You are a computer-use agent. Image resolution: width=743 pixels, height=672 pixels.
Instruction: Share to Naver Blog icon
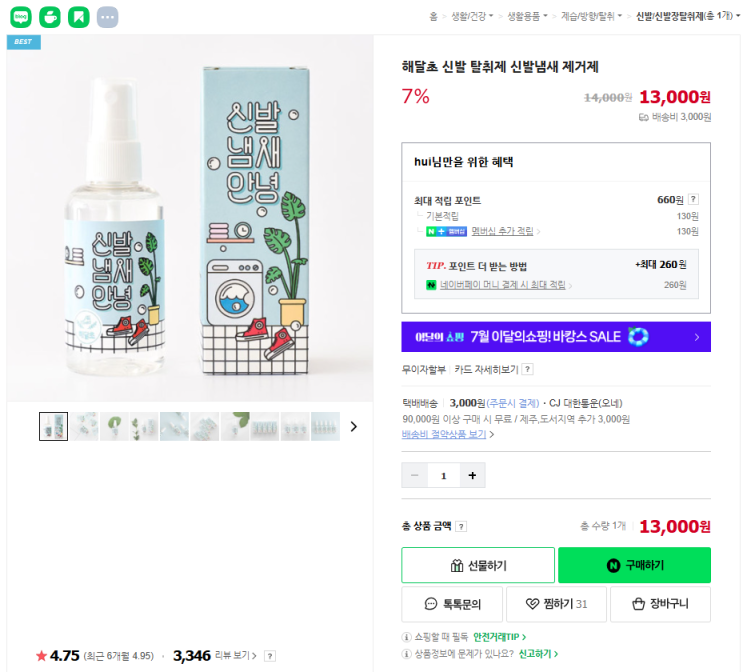point(21,17)
